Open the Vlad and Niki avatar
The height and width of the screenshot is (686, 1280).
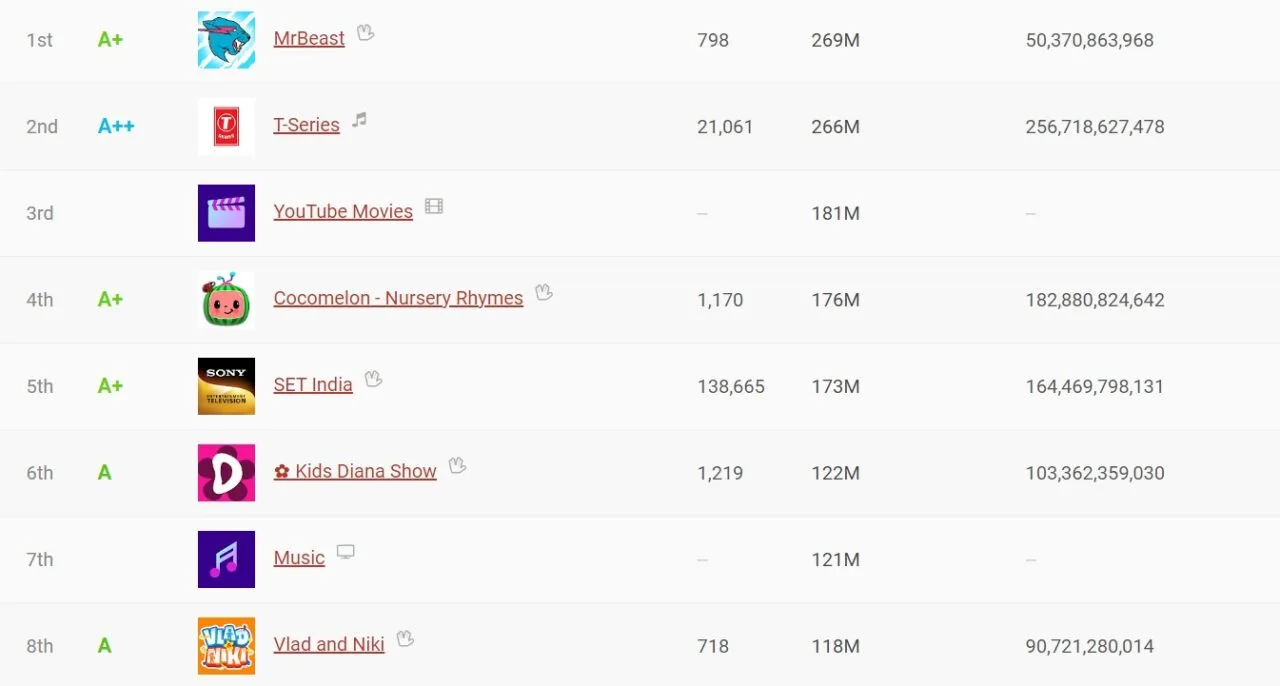pos(226,646)
